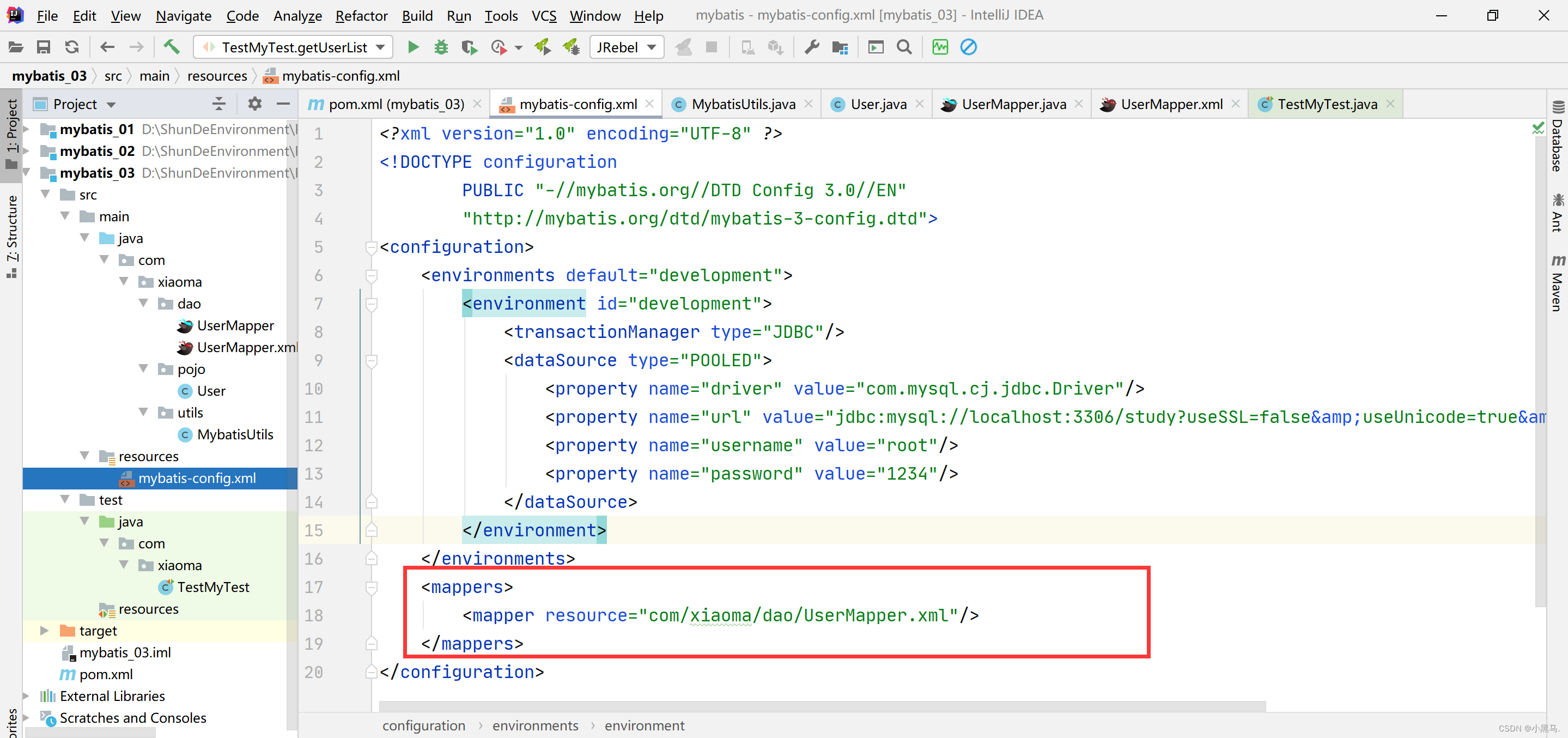This screenshot has width=1568, height=738.
Task: Collapse the pojo package node
Action: coord(144,368)
